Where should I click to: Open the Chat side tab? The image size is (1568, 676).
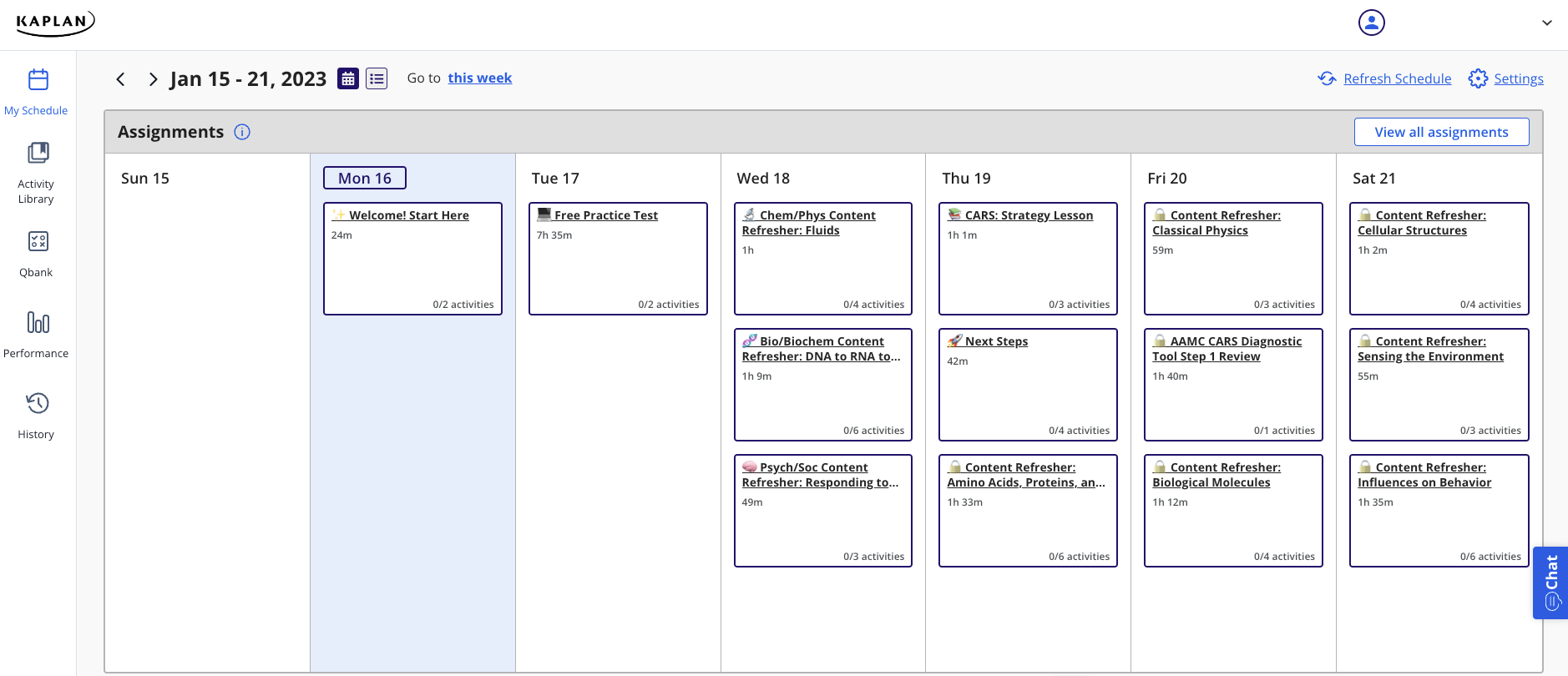1550,583
